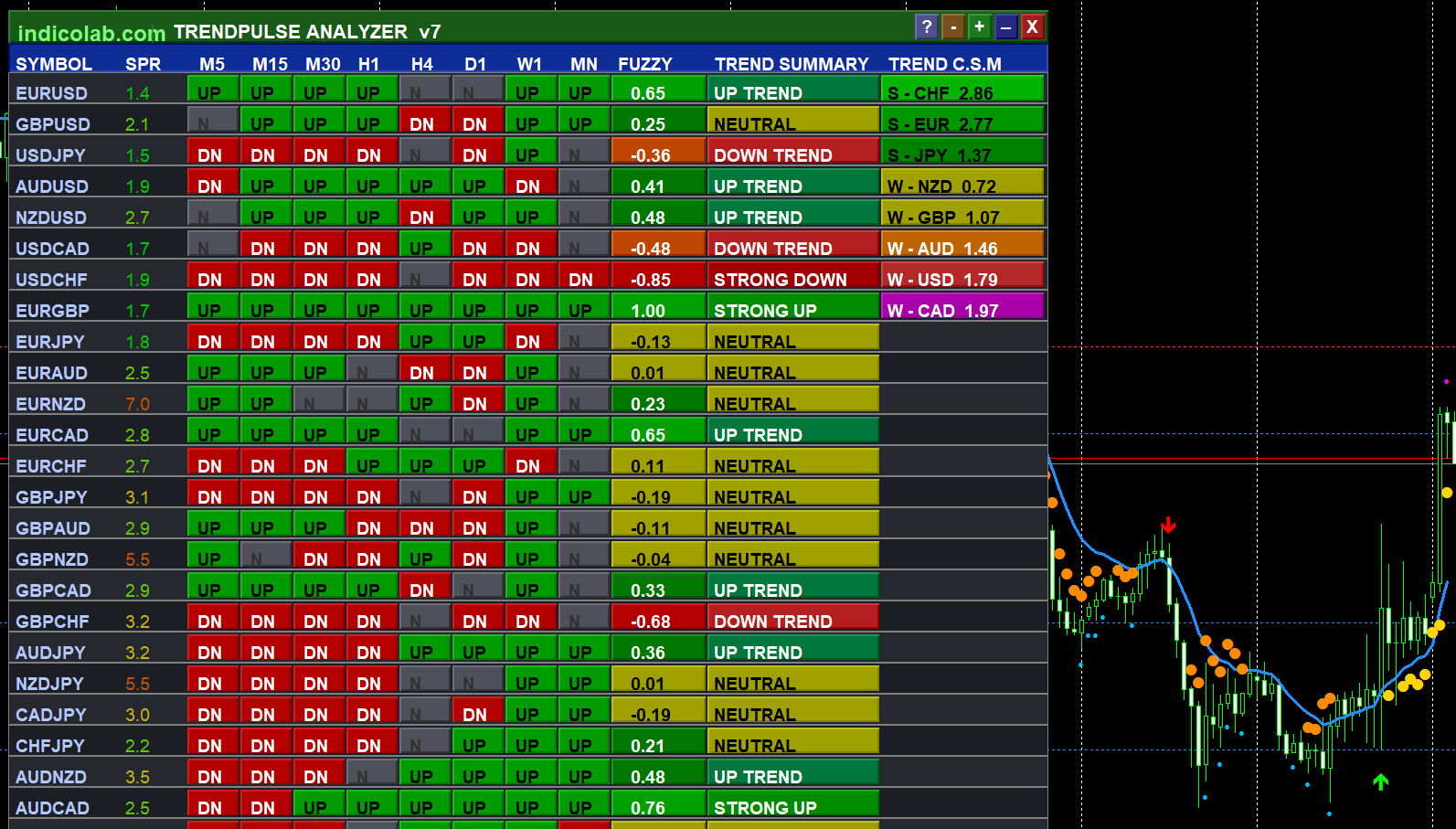The image size is (1456, 829).
Task: Collapse panel with the blue minimize button
Action: tap(1005, 27)
